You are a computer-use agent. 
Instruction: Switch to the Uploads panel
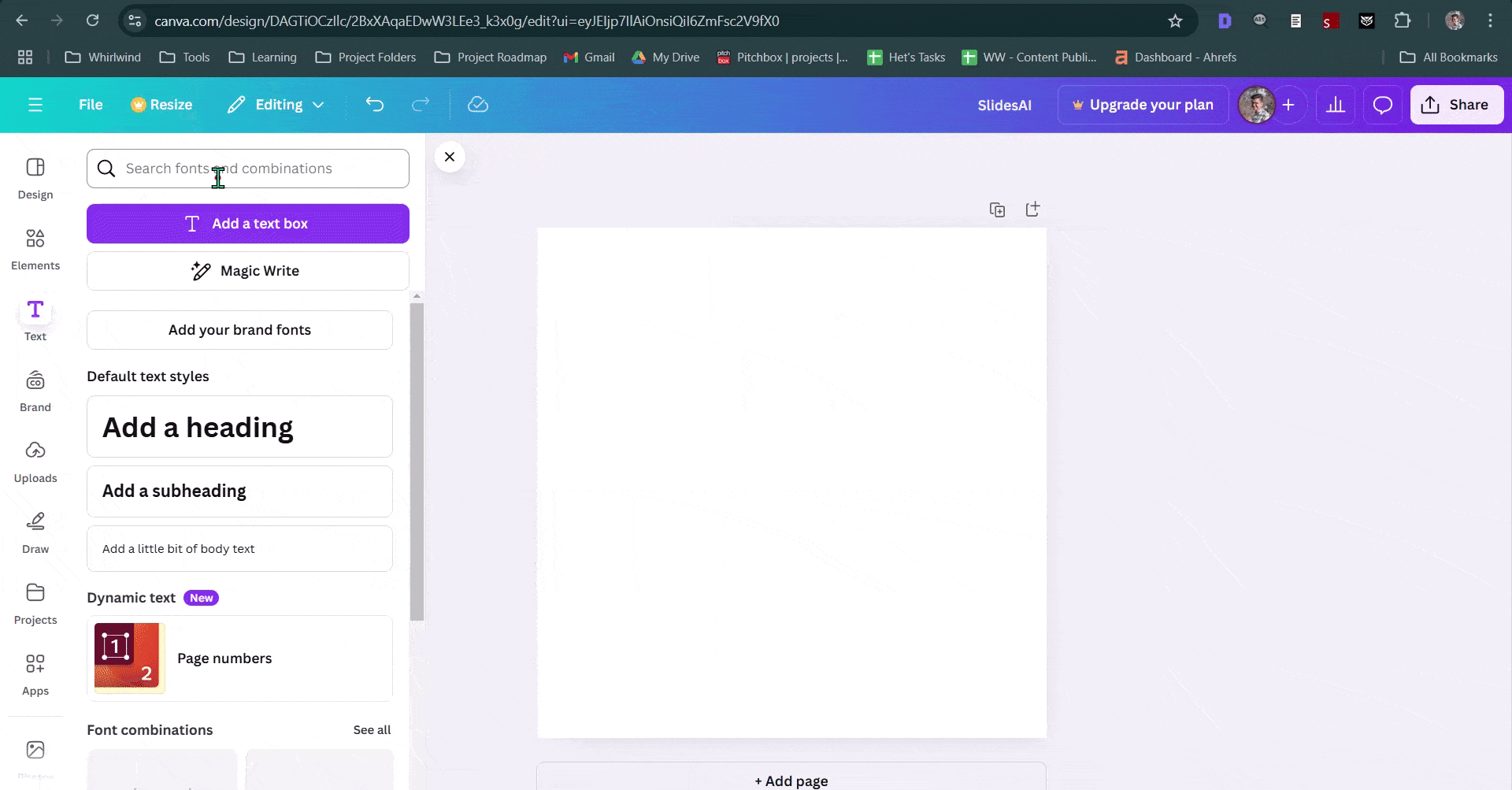point(35,461)
